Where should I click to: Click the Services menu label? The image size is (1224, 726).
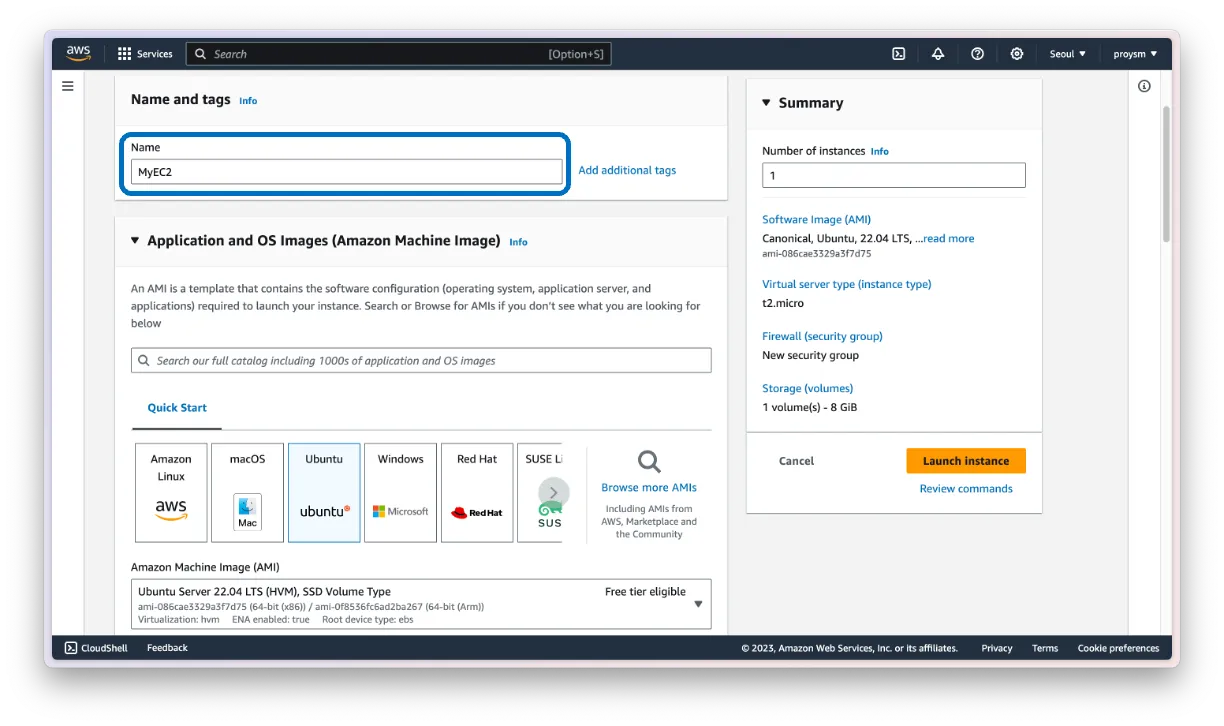click(x=155, y=54)
